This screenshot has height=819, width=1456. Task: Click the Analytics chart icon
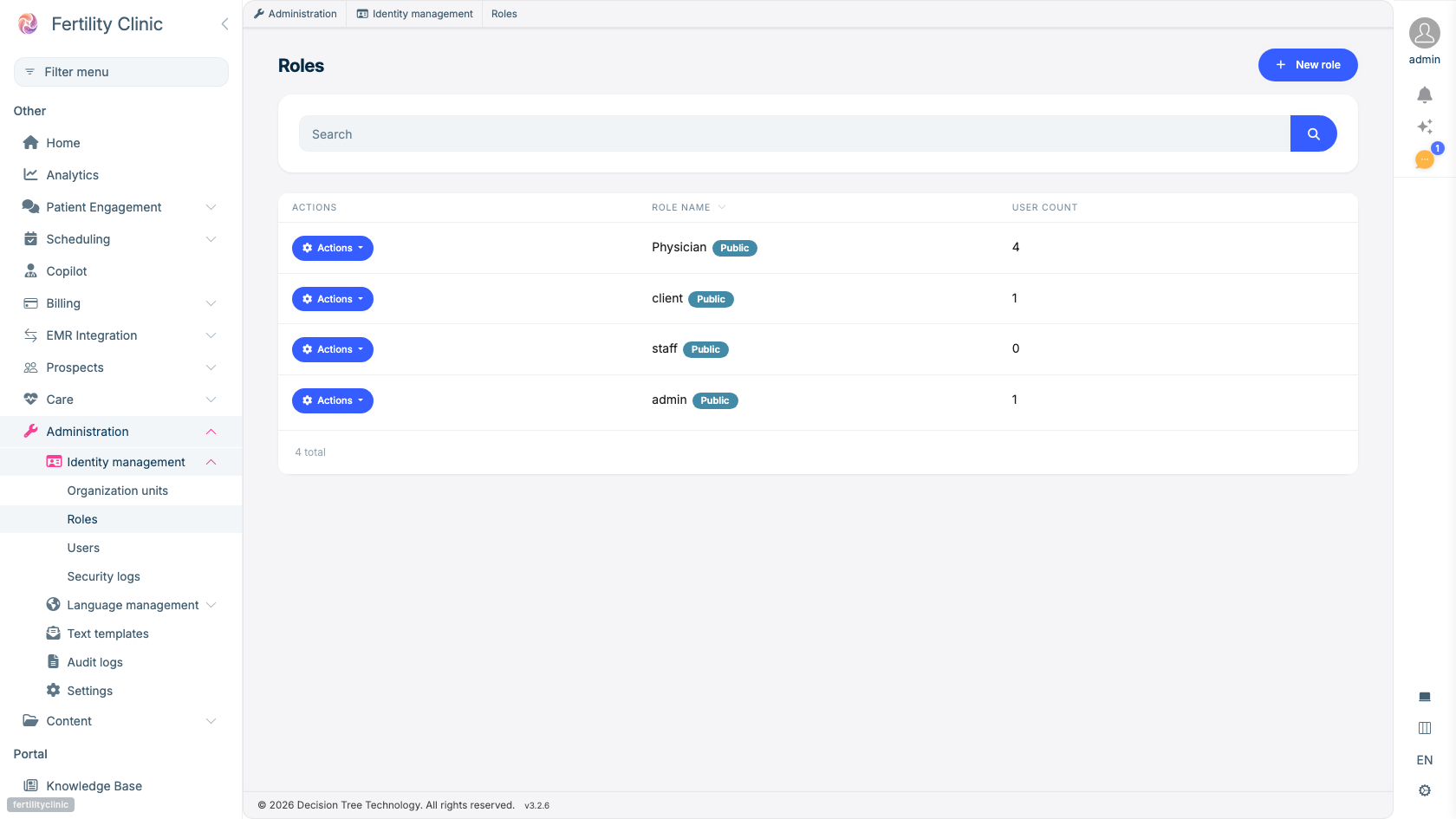31,175
